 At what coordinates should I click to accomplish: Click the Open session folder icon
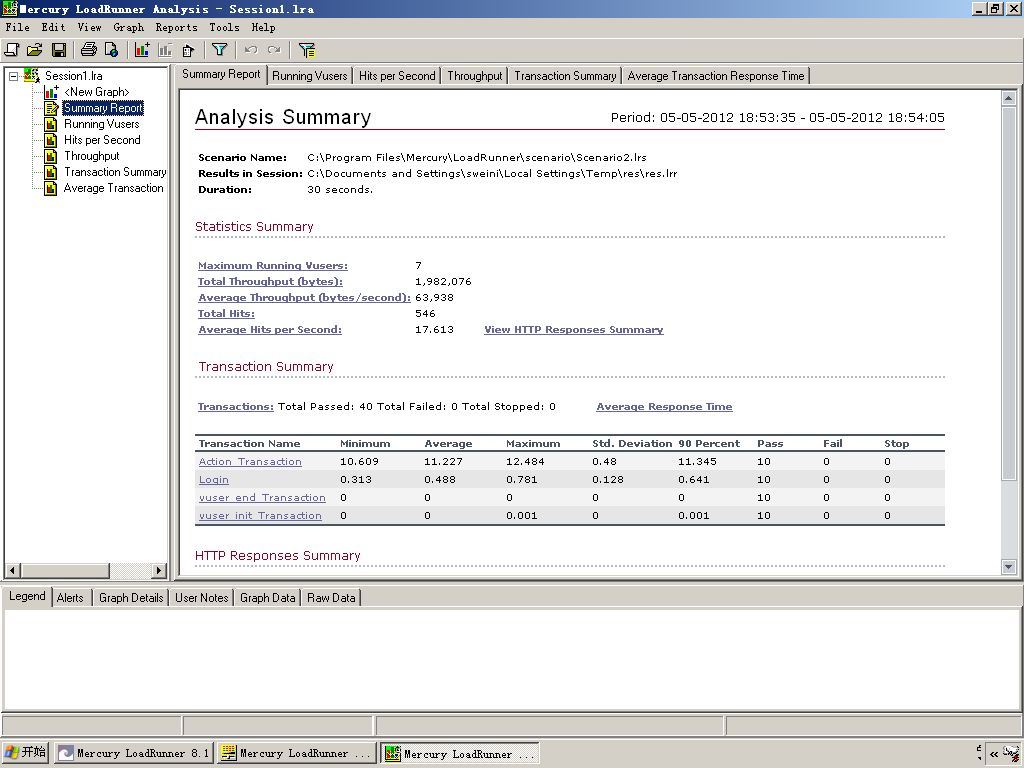35,50
